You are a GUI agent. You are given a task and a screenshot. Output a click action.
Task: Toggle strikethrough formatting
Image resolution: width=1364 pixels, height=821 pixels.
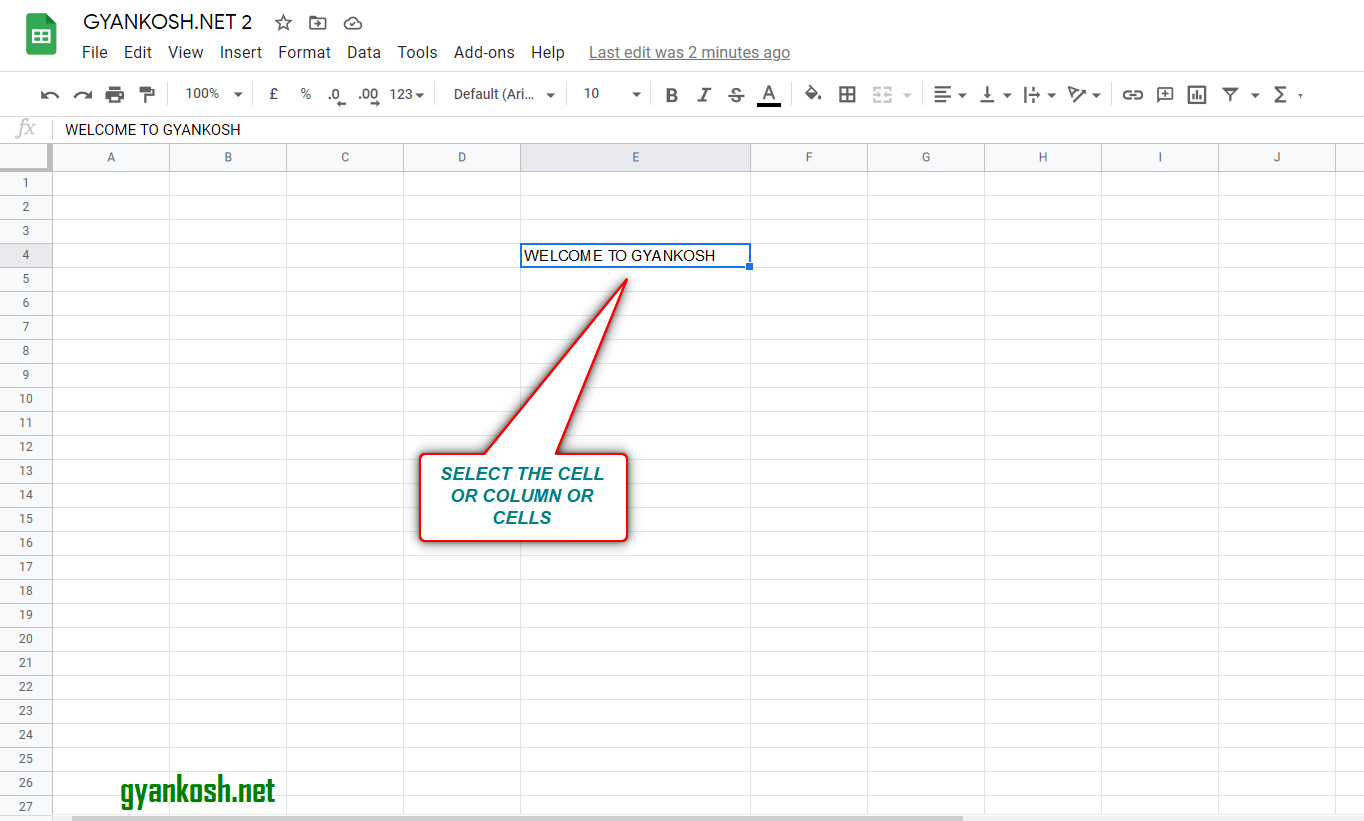point(736,95)
